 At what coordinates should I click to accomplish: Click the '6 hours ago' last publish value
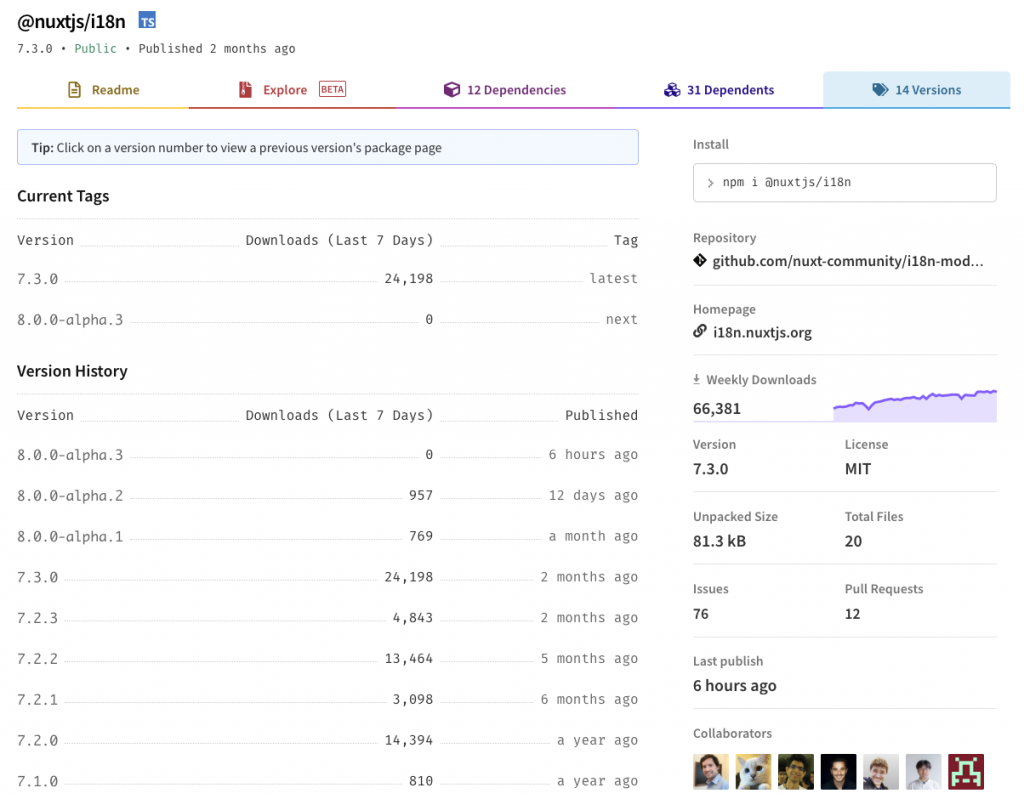click(735, 685)
